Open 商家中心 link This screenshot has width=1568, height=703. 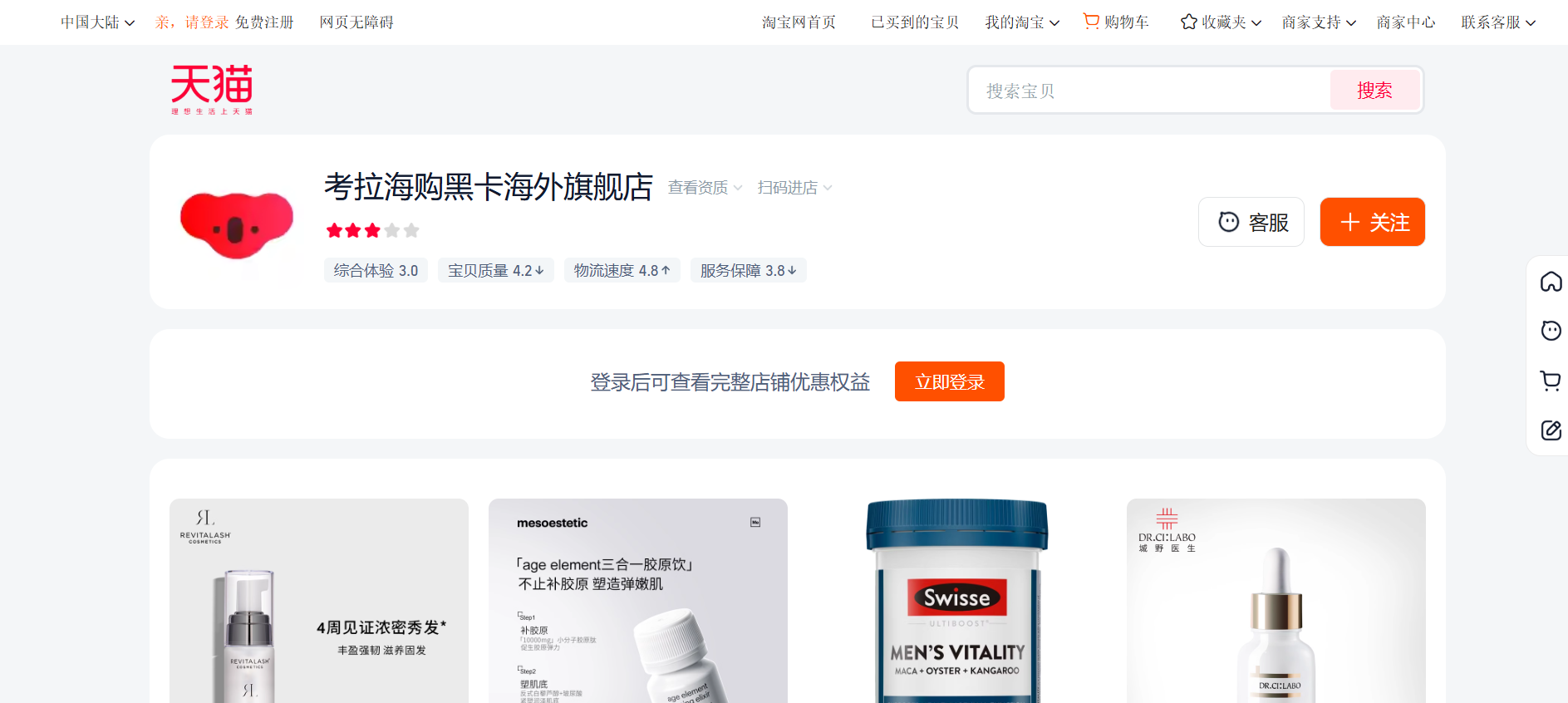1406,22
